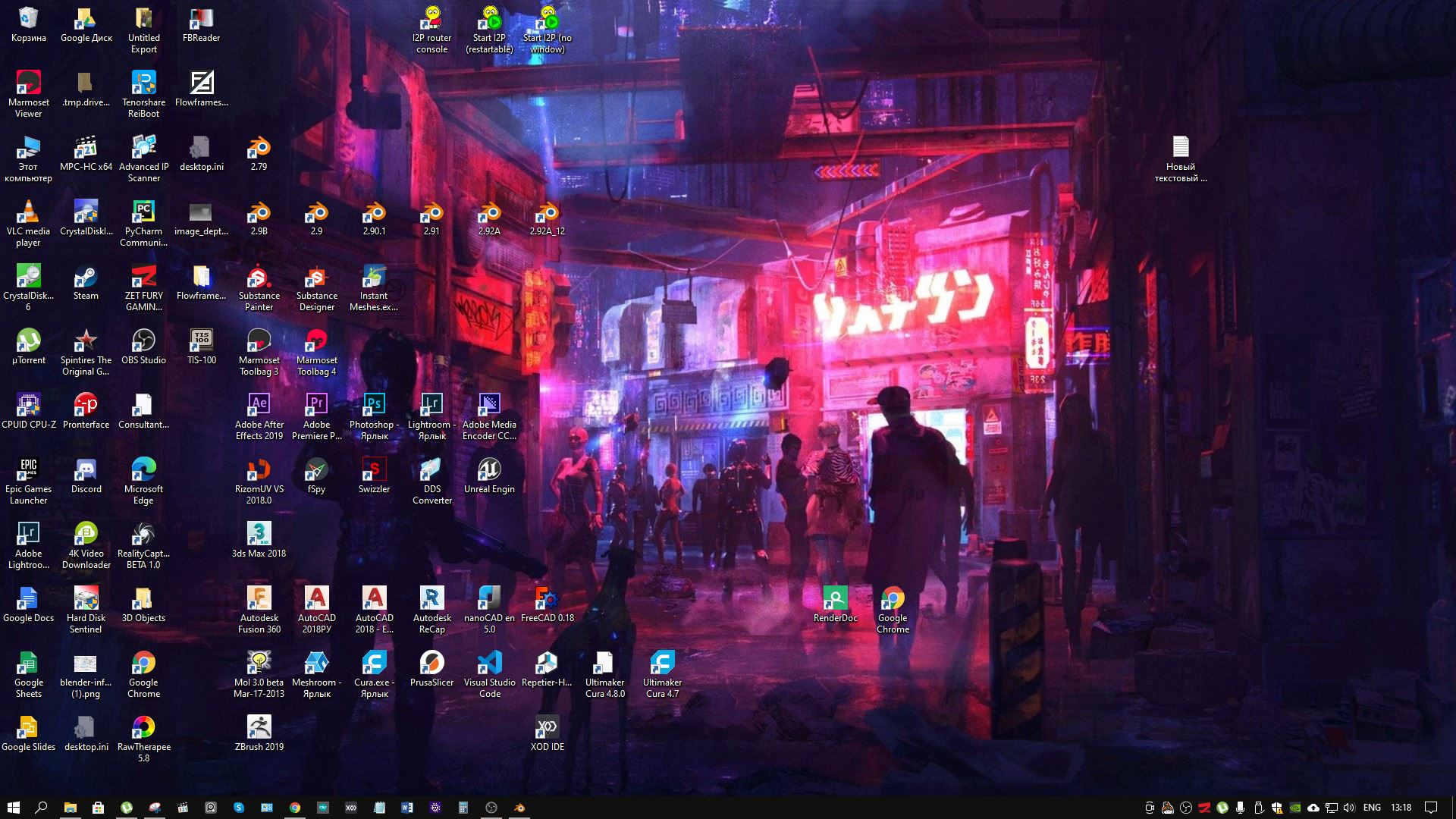The height and width of the screenshot is (819, 1456).
Task: Launch the Substance Painter desktop icon
Action: coord(259,287)
